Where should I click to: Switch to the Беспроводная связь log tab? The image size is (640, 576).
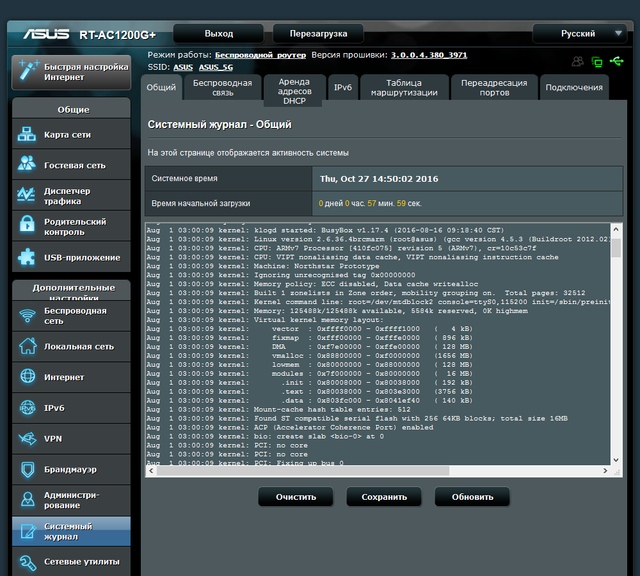click(x=220, y=87)
